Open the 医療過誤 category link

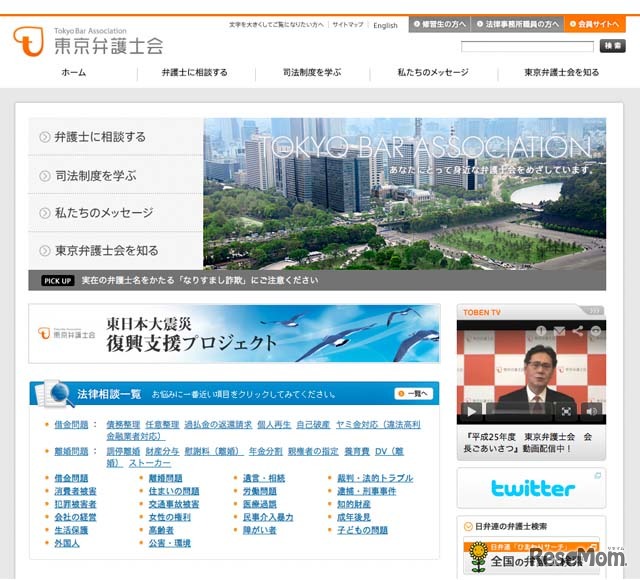(x=260, y=504)
